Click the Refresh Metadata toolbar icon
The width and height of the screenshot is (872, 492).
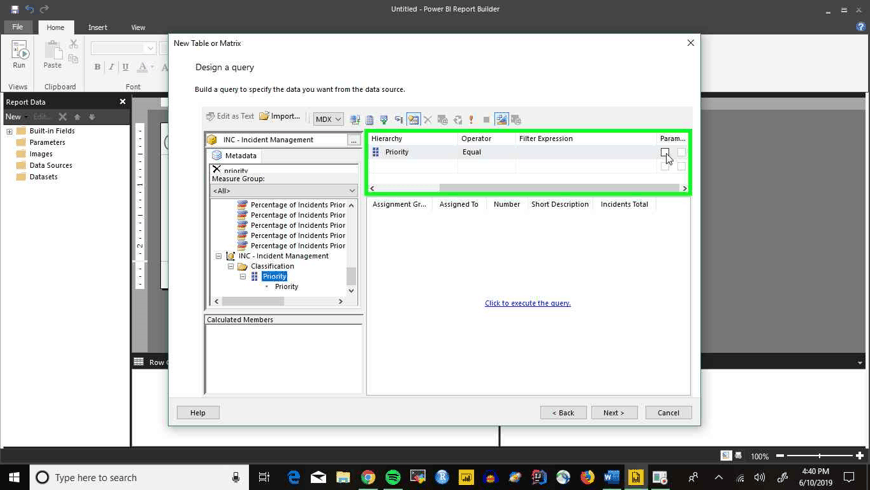point(355,120)
